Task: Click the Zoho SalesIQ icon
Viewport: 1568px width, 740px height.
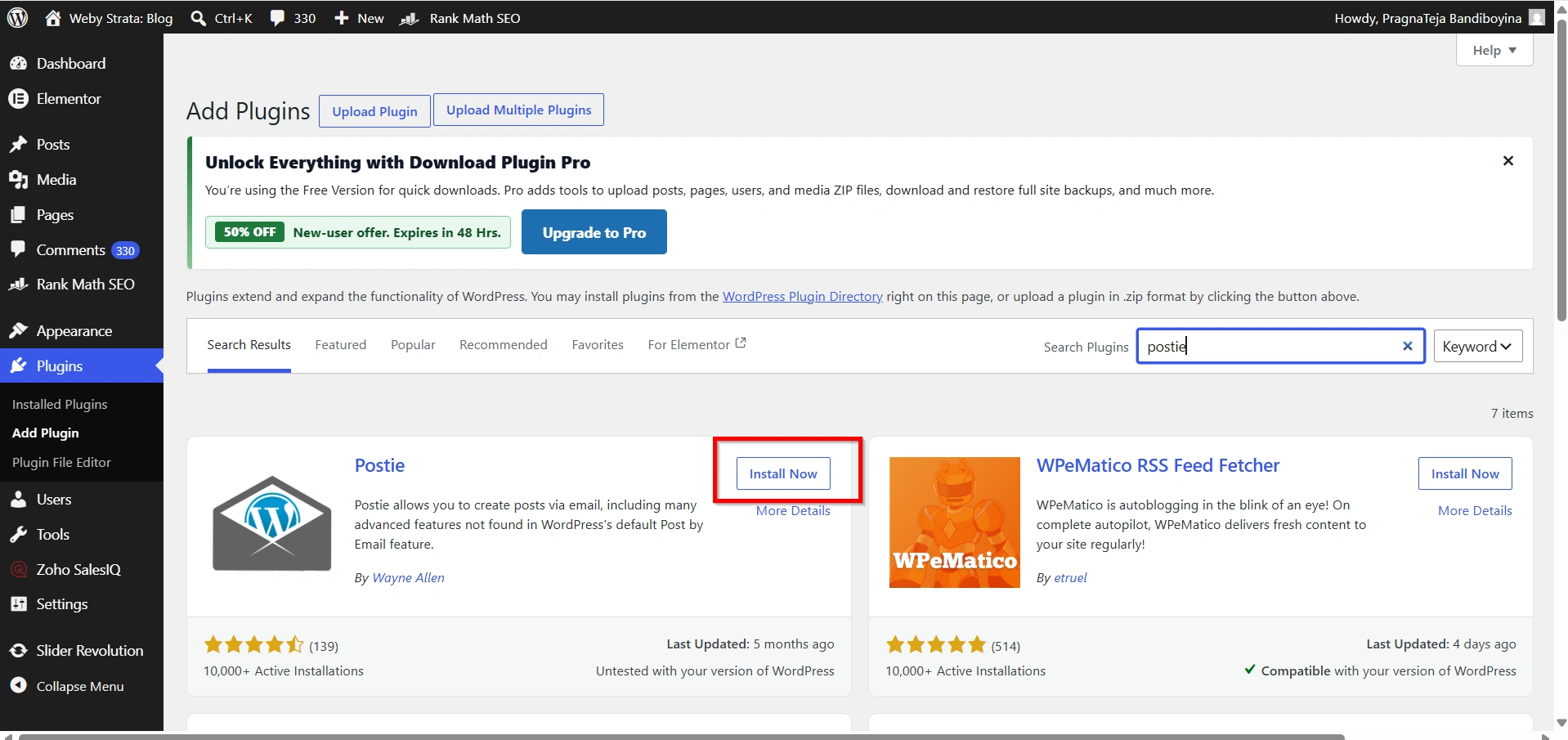Action: click(18, 569)
